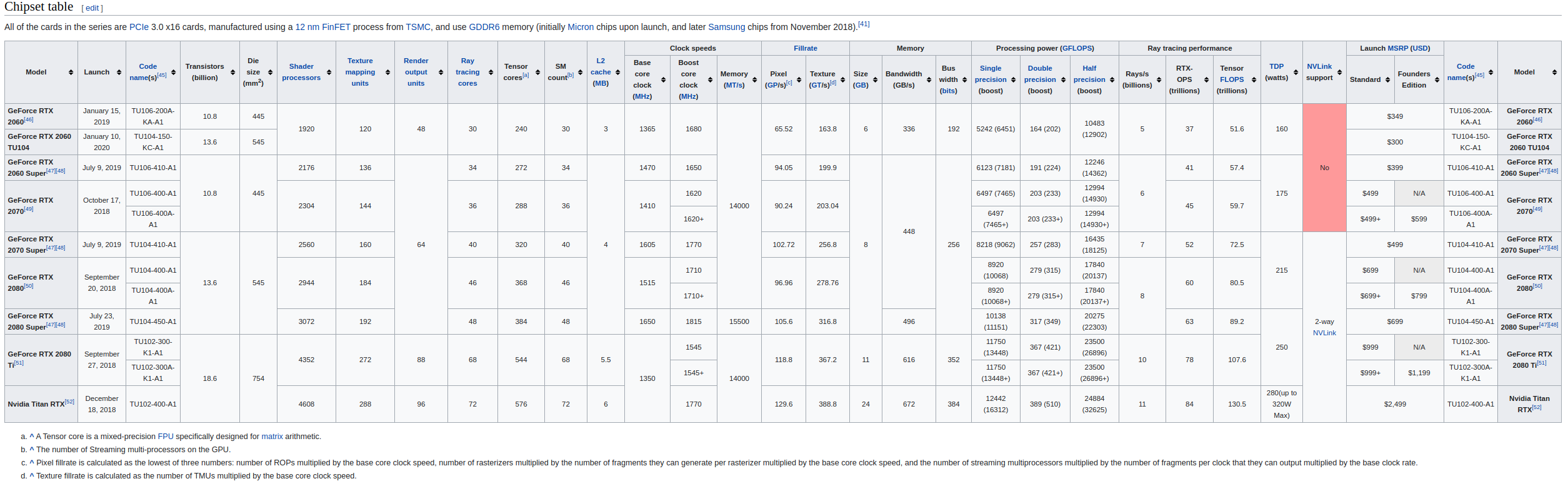
Task: Sort by Ray tracing cores arrows
Action: click(x=491, y=73)
